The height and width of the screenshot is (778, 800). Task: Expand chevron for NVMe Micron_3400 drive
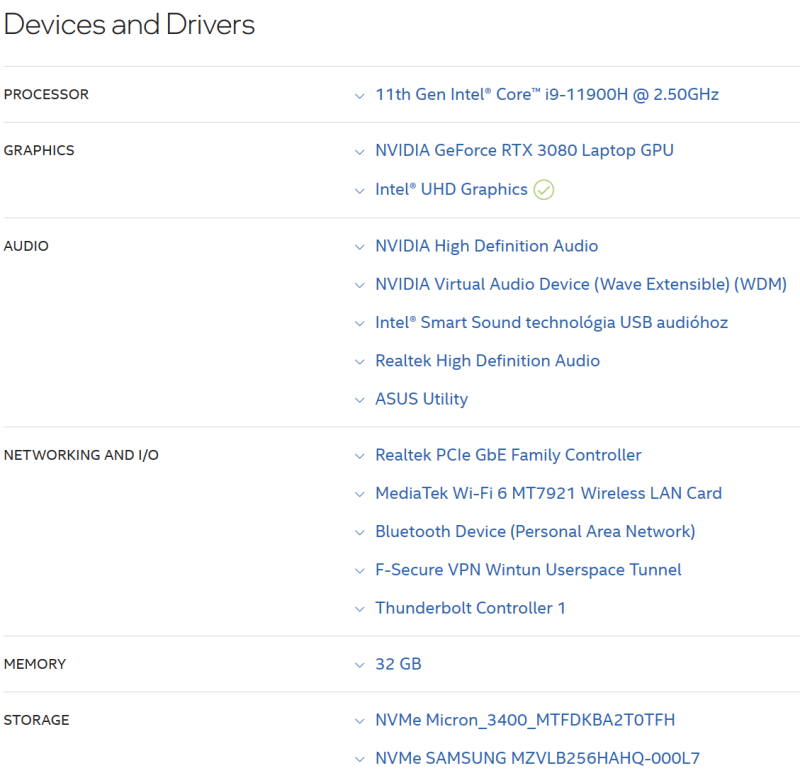click(x=360, y=722)
